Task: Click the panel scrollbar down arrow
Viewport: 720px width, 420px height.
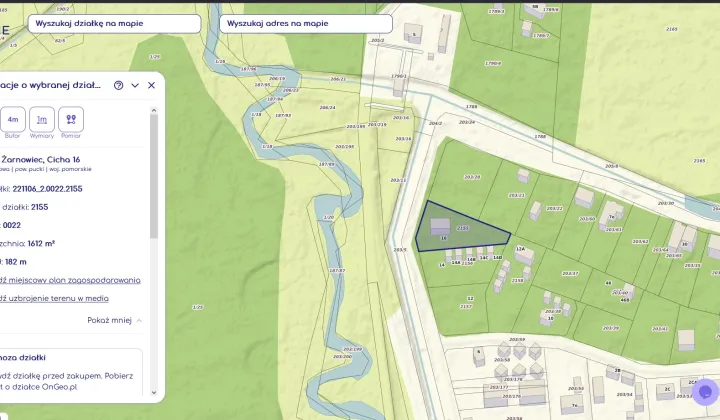Action: pos(154,392)
